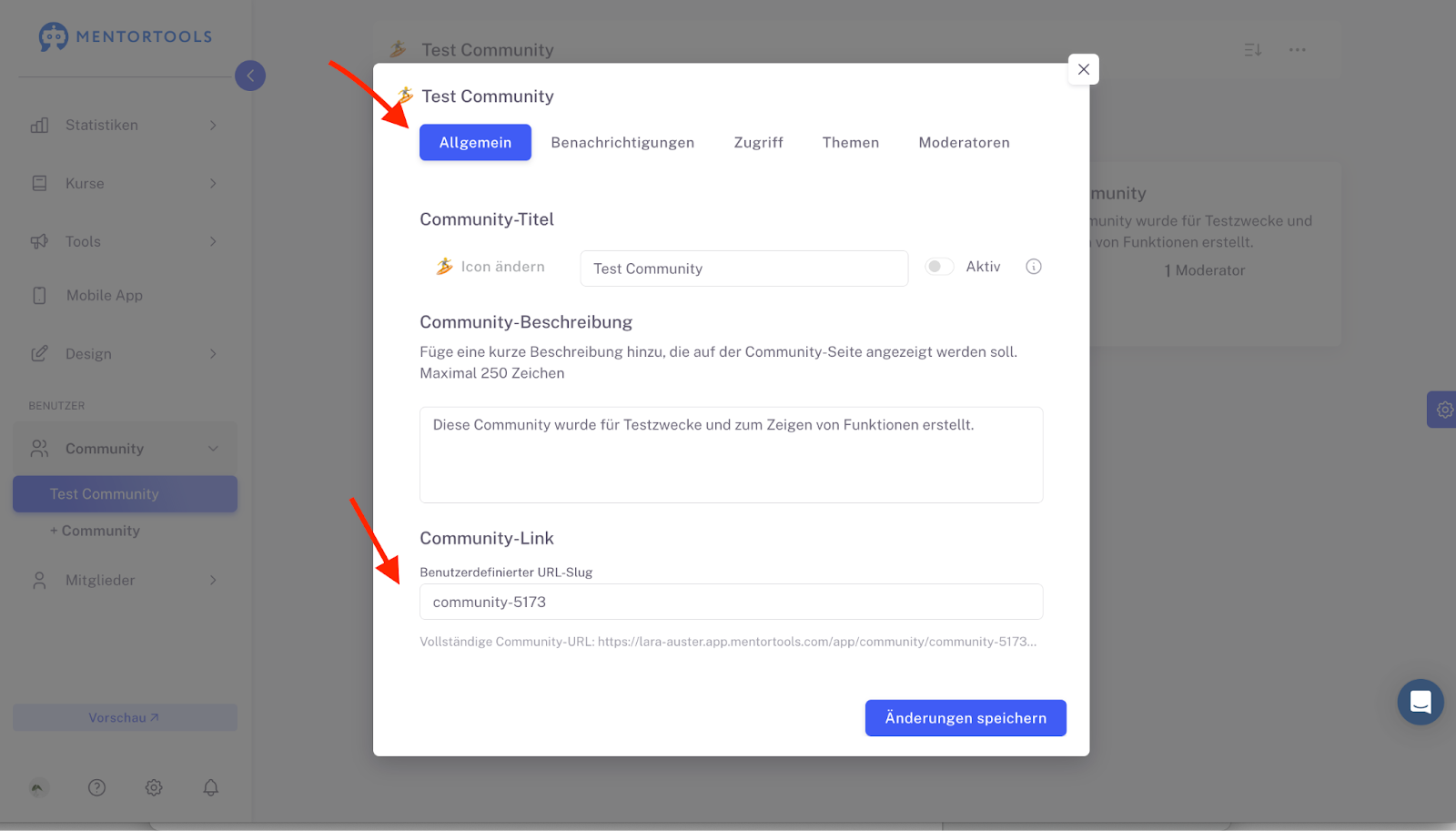Image resolution: width=1456 pixels, height=831 pixels.
Task: Click the Test Community title in page header
Action: click(x=488, y=50)
